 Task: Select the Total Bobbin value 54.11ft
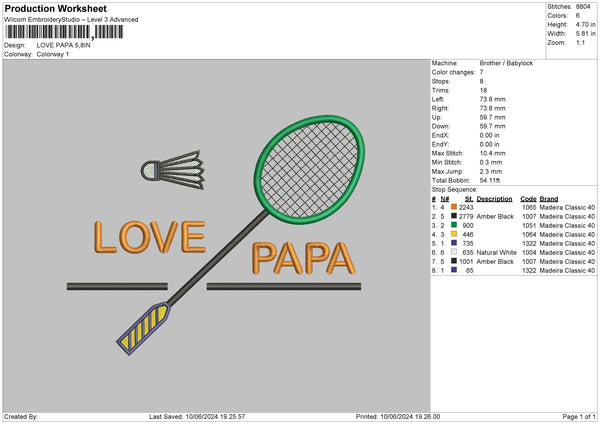pos(490,180)
